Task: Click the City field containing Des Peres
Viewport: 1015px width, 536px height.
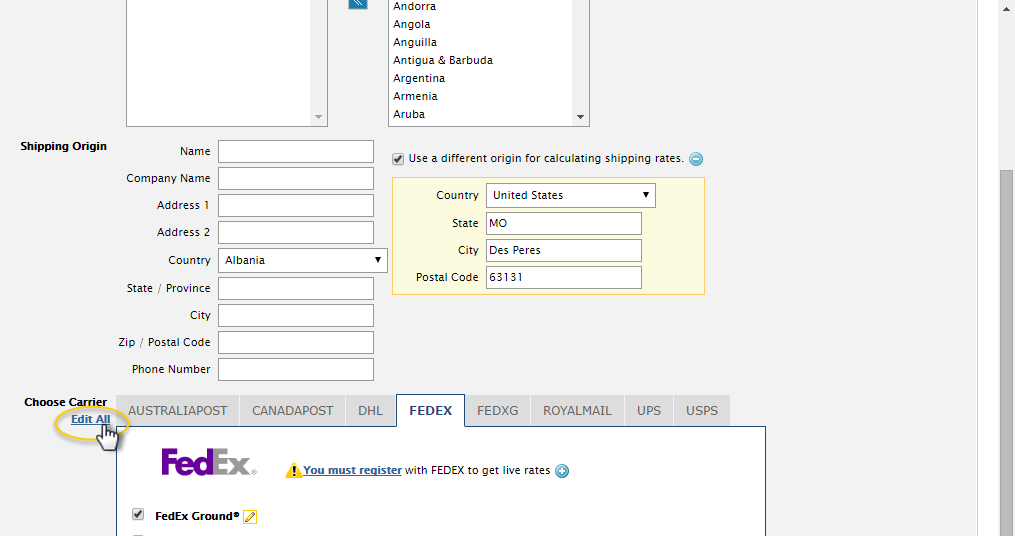Action: coord(564,251)
